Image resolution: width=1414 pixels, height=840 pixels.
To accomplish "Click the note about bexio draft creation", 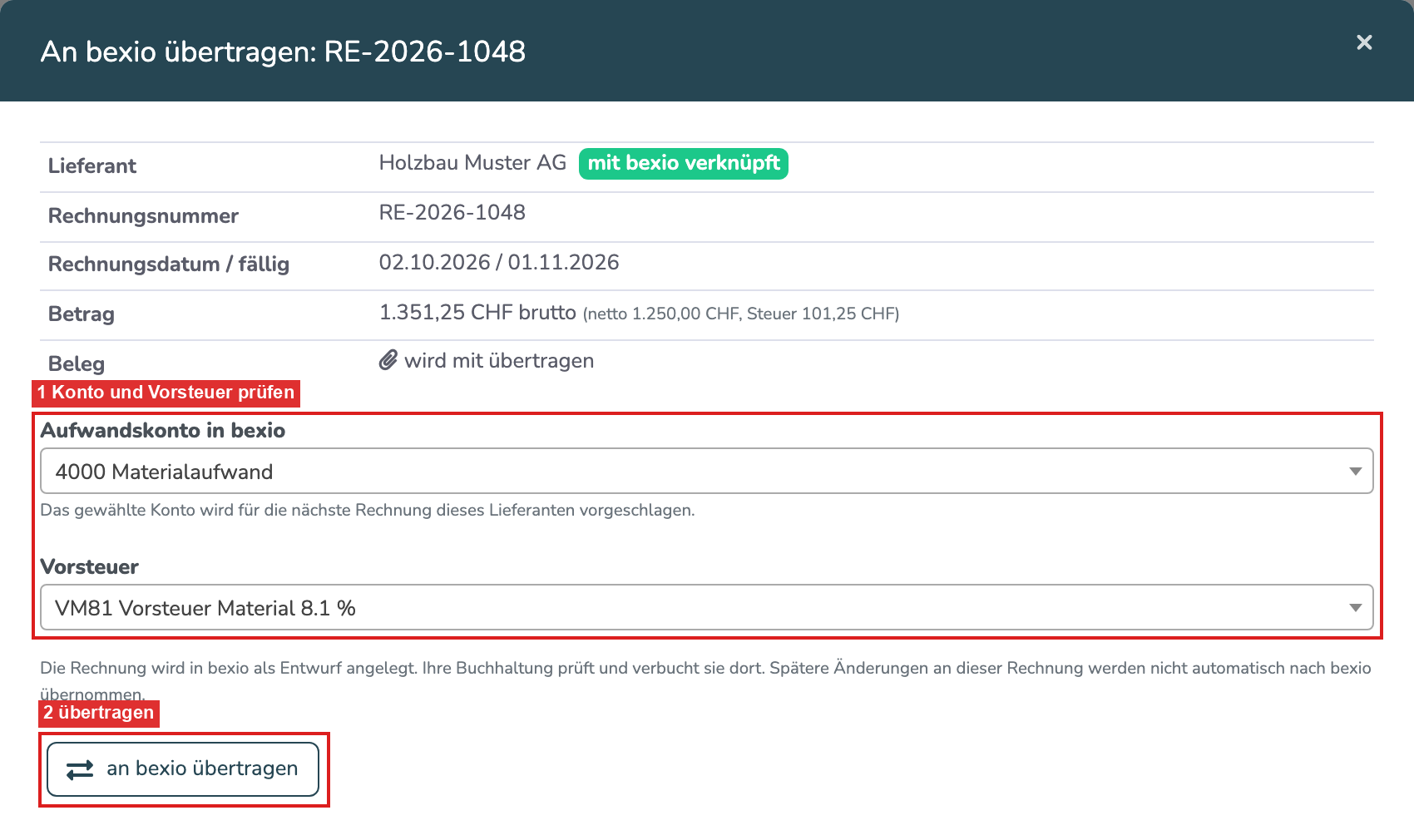I will click(x=705, y=680).
